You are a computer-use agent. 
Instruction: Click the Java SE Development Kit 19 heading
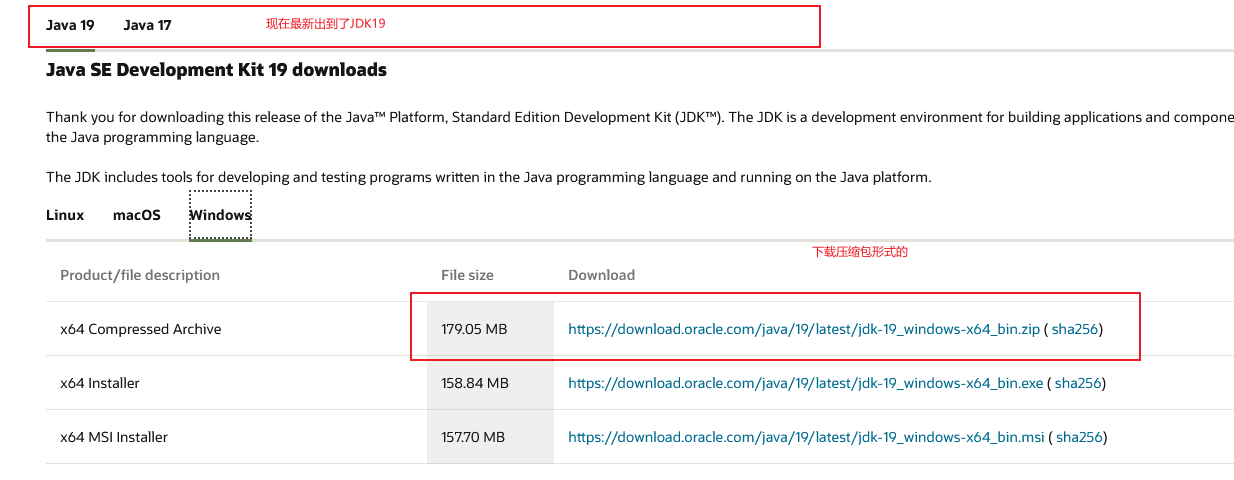click(x=216, y=70)
